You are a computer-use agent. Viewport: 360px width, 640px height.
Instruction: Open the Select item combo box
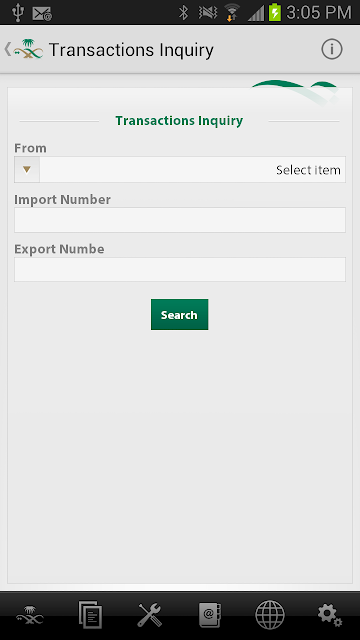[180, 169]
